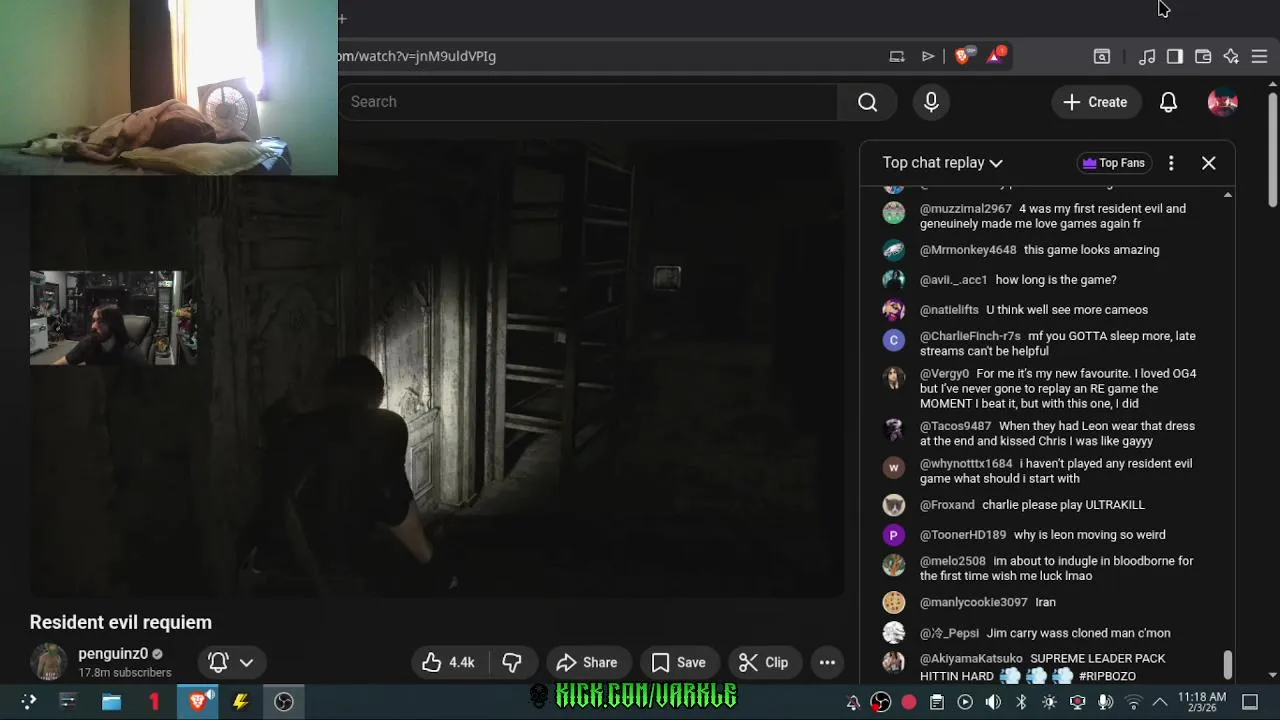Click the Wi-Fi network tray icon

click(x=1133, y=702)
